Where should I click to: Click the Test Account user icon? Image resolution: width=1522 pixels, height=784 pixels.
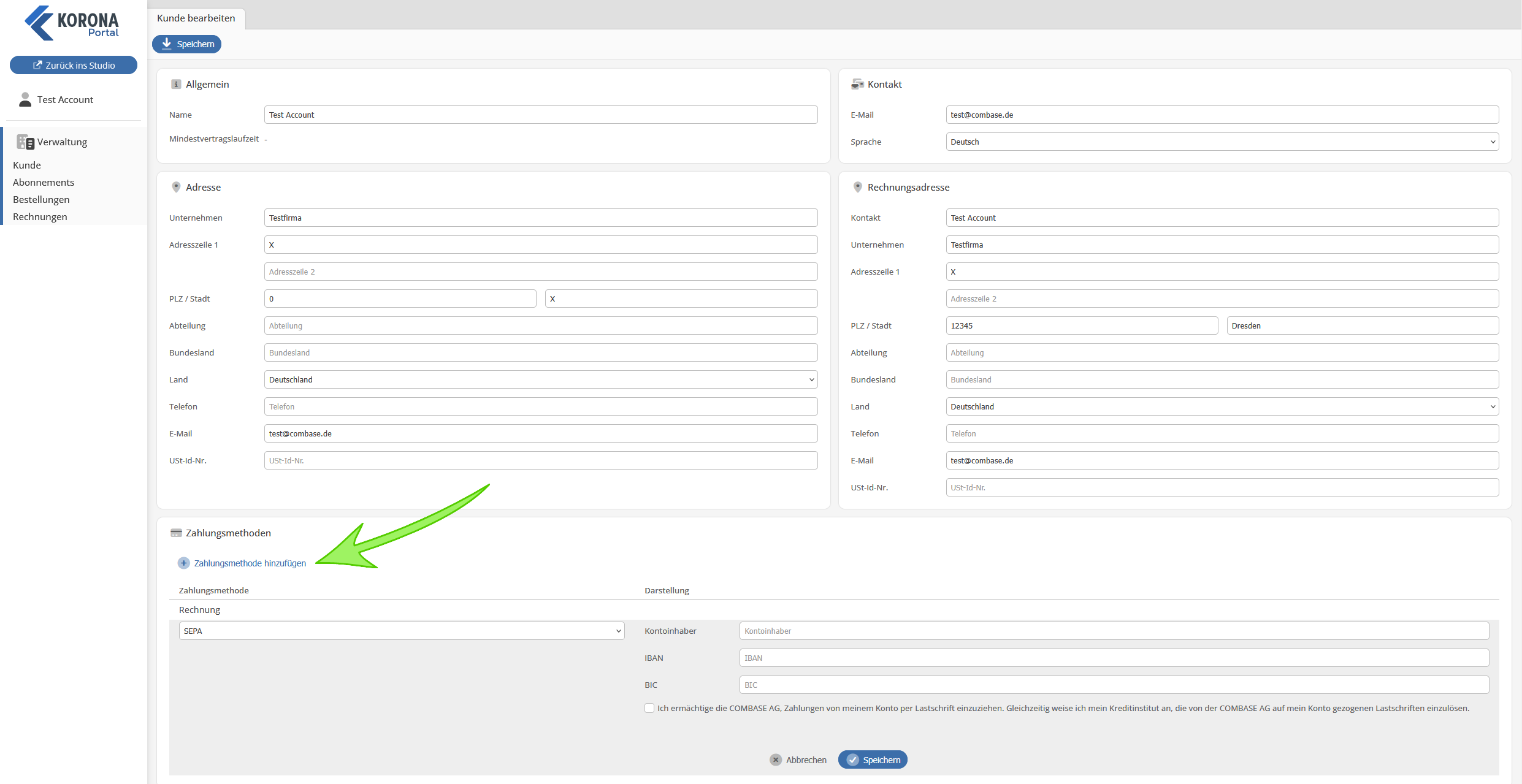25,99
